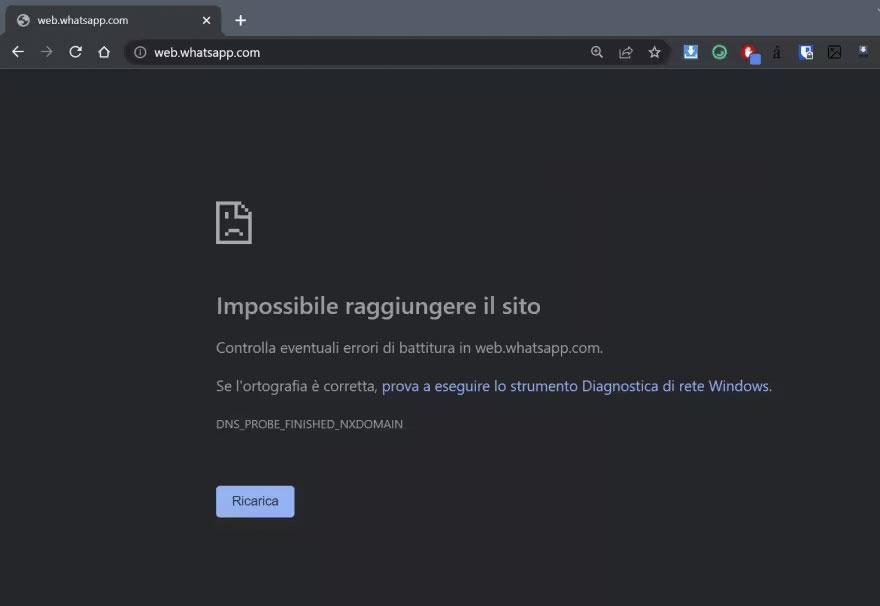
Task: Bookmark this page via the star icon
Action: click(655, 52)
